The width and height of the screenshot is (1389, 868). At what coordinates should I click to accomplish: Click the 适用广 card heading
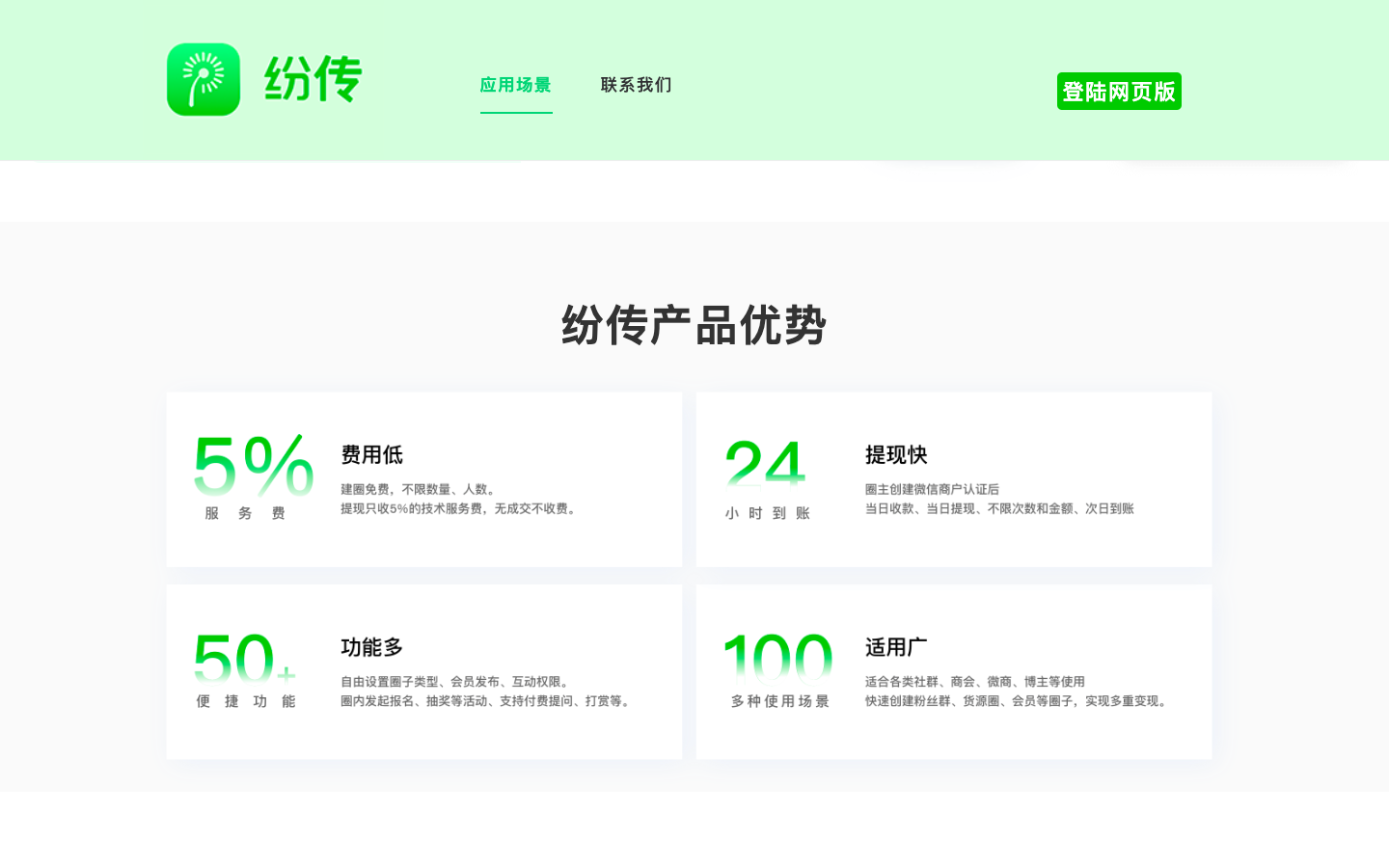click(x=896, y=648)
